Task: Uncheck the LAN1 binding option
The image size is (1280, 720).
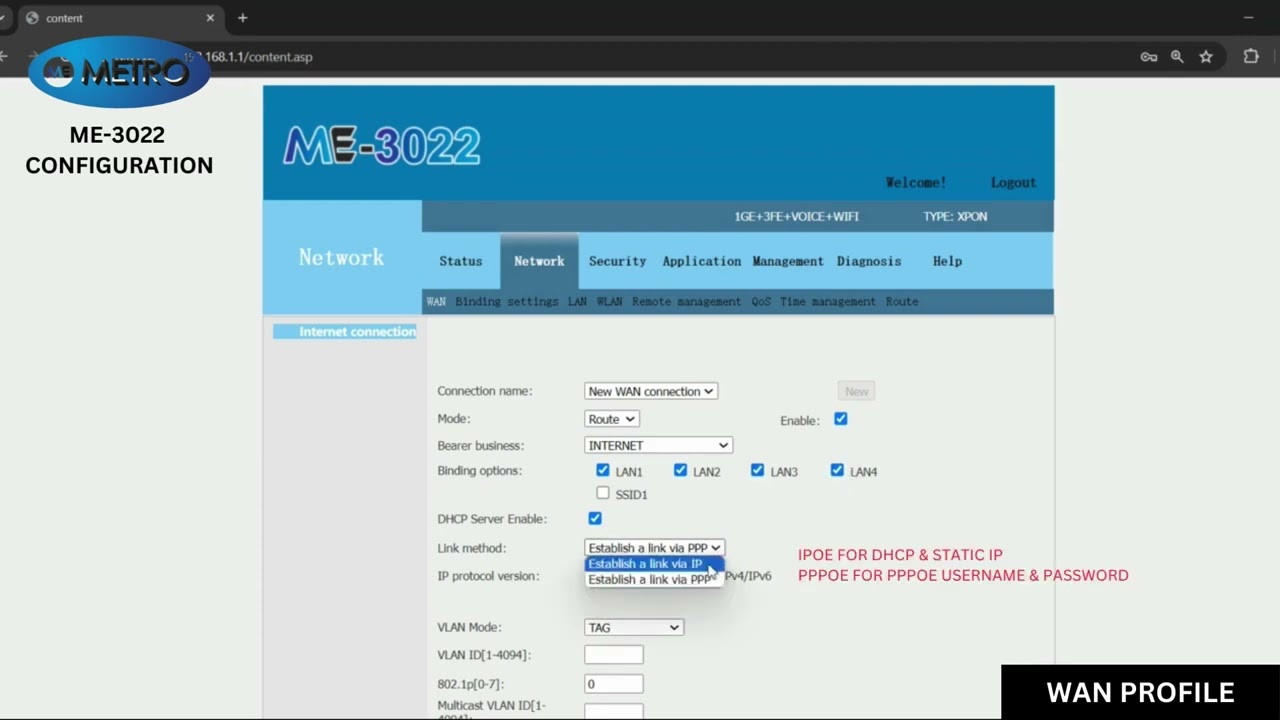Action: (x=602, y=470)
